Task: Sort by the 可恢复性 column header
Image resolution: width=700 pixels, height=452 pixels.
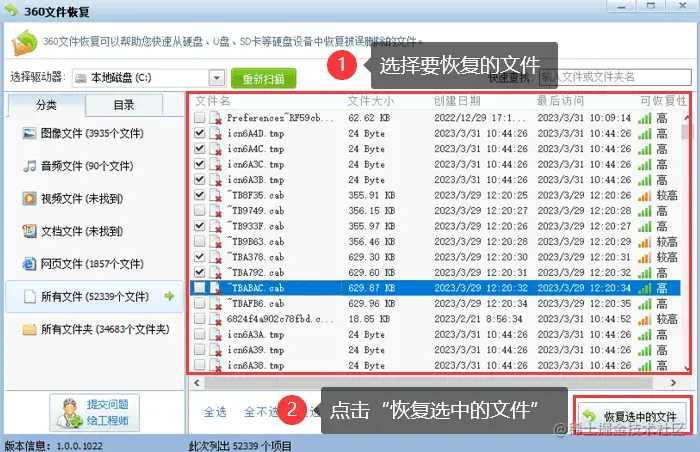Action: [663, 101]
